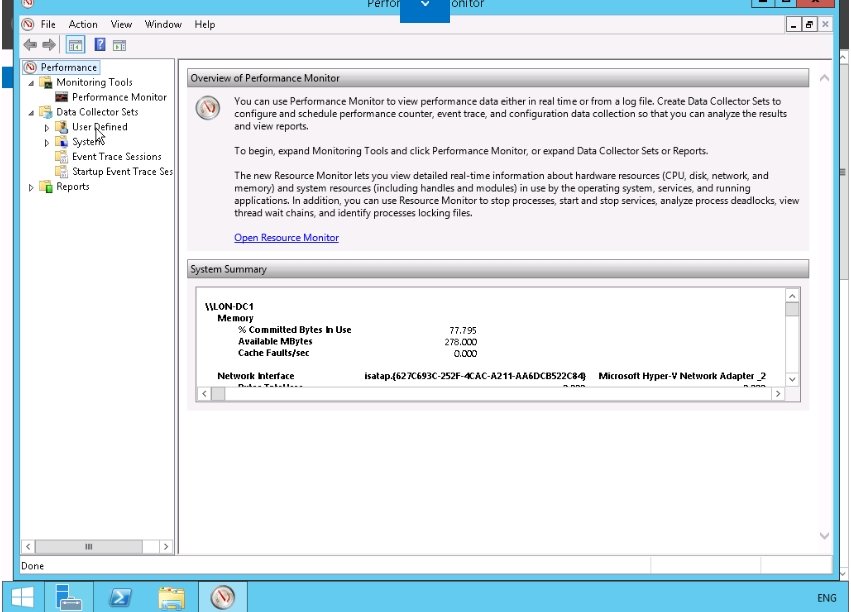Open Server Manager from the taskbar
Screen dimensions: 851x612
[69, 598]
